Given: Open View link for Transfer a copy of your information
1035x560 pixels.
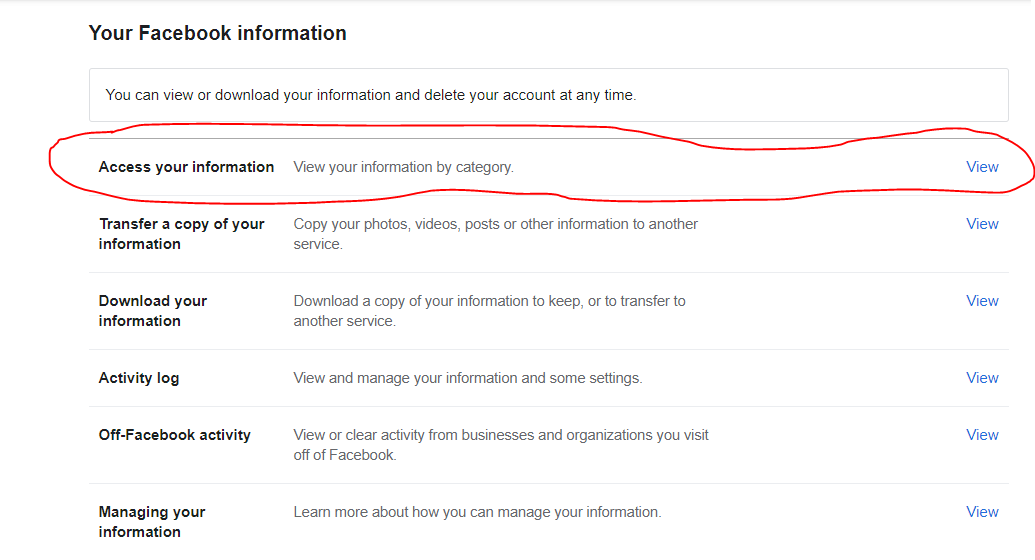Looking at the screenshot, I should [982, 224].
